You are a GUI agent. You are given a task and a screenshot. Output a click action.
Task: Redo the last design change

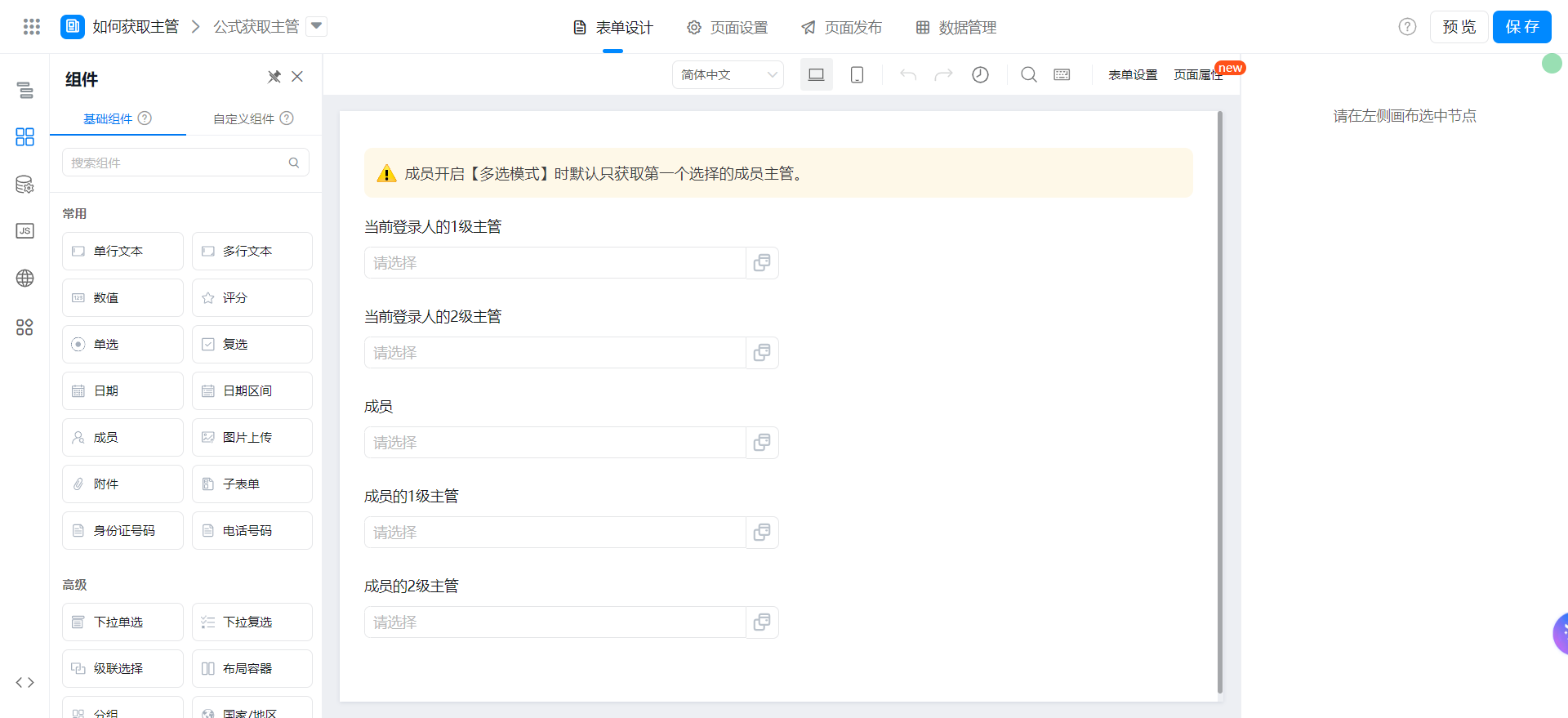pos(943,74)
